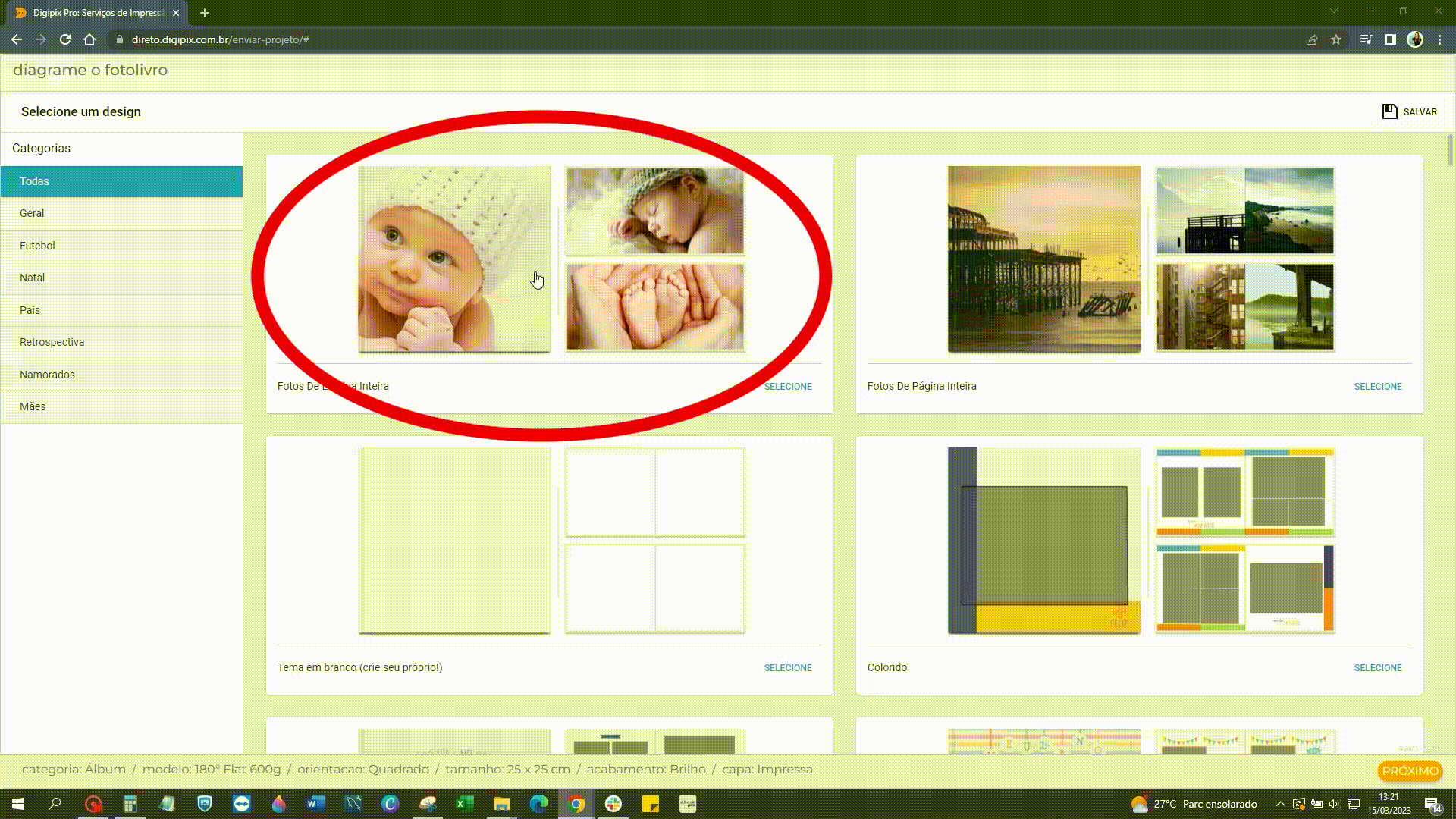Open the weather widget showing 27°C

[x=1194, y=804]
